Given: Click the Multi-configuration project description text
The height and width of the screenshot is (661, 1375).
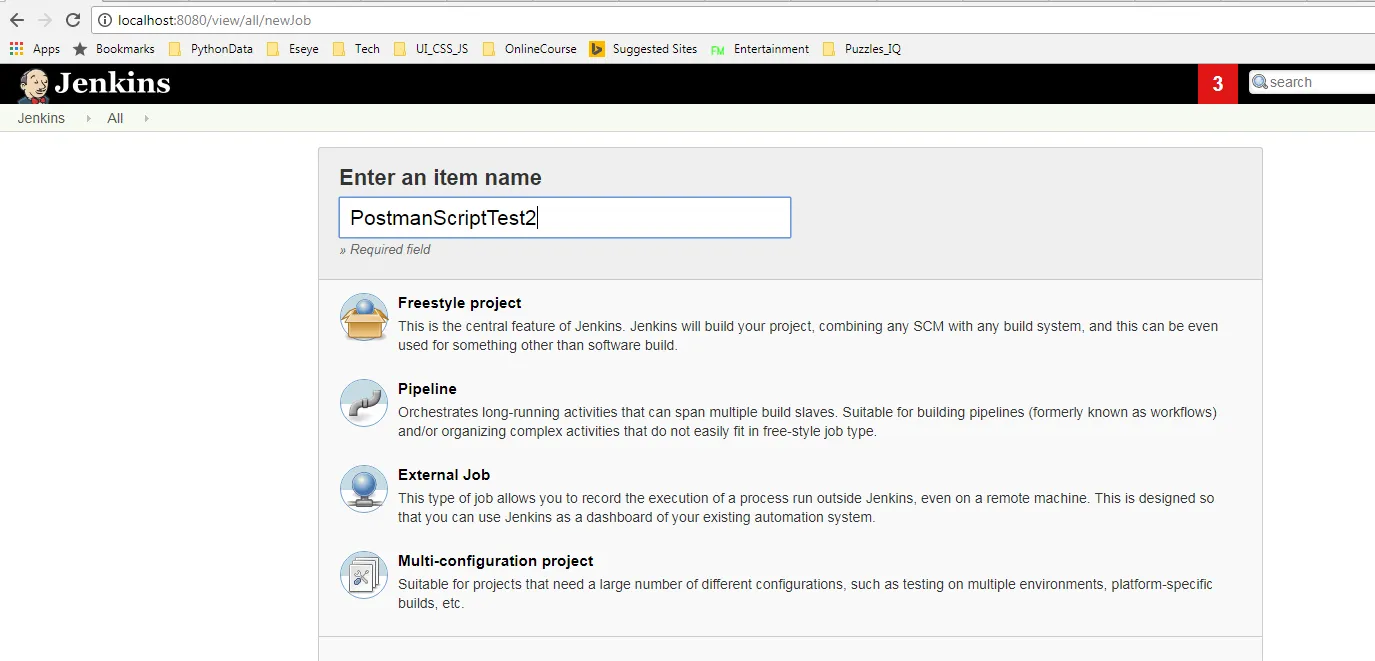Looking at the screenshot, I should [x=805, y=594].
